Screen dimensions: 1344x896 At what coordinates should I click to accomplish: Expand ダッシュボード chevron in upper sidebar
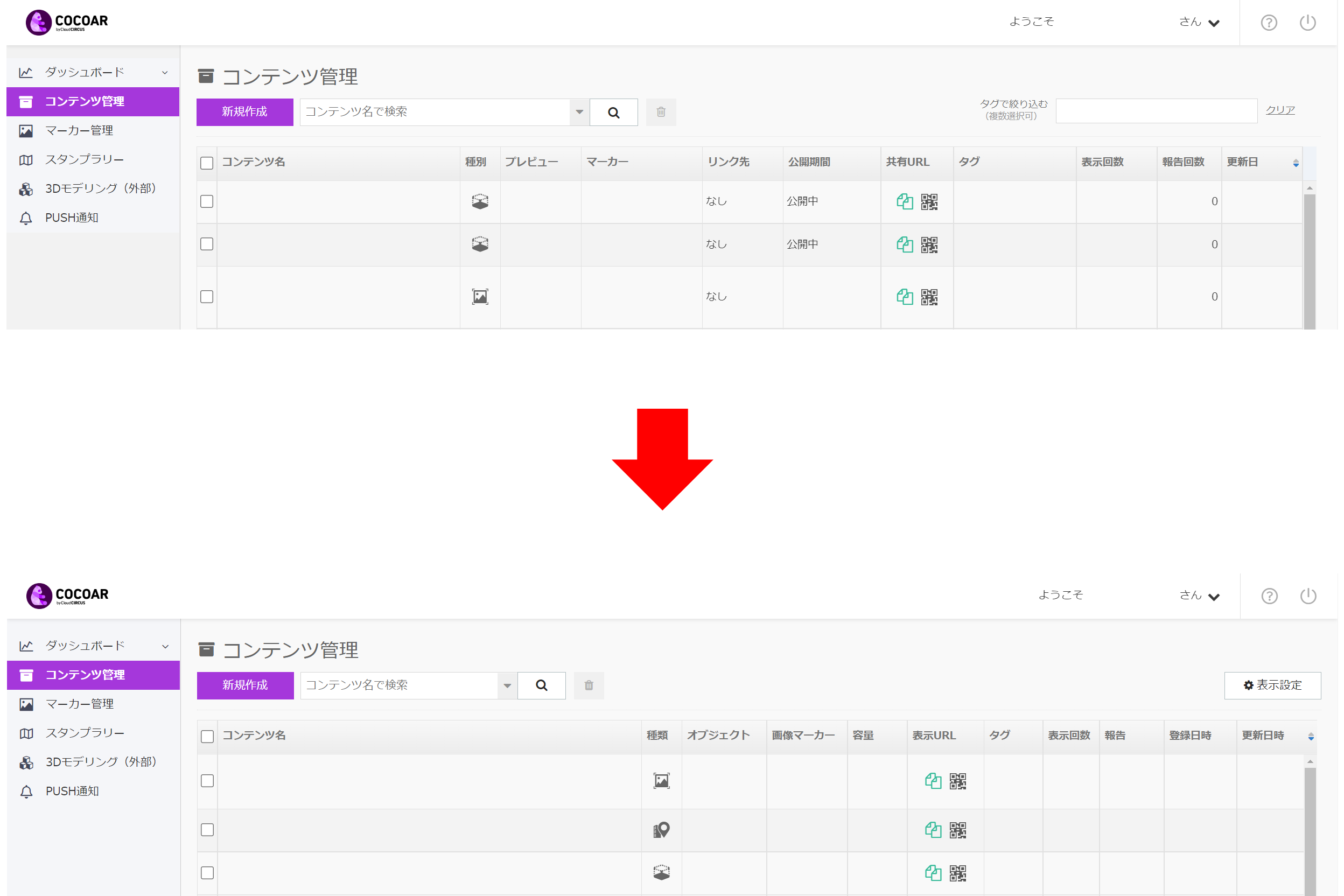[165, 73]
